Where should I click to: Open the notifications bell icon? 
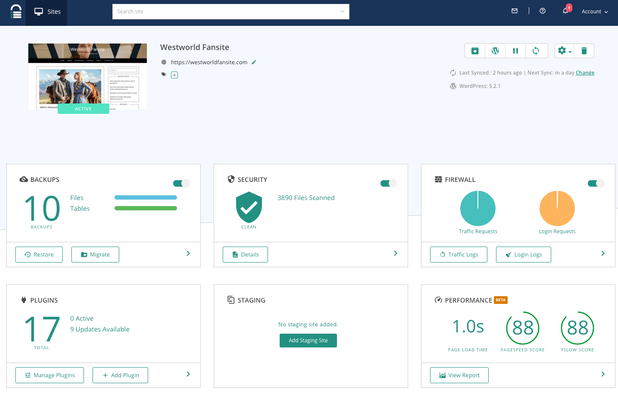click(565, 11)
